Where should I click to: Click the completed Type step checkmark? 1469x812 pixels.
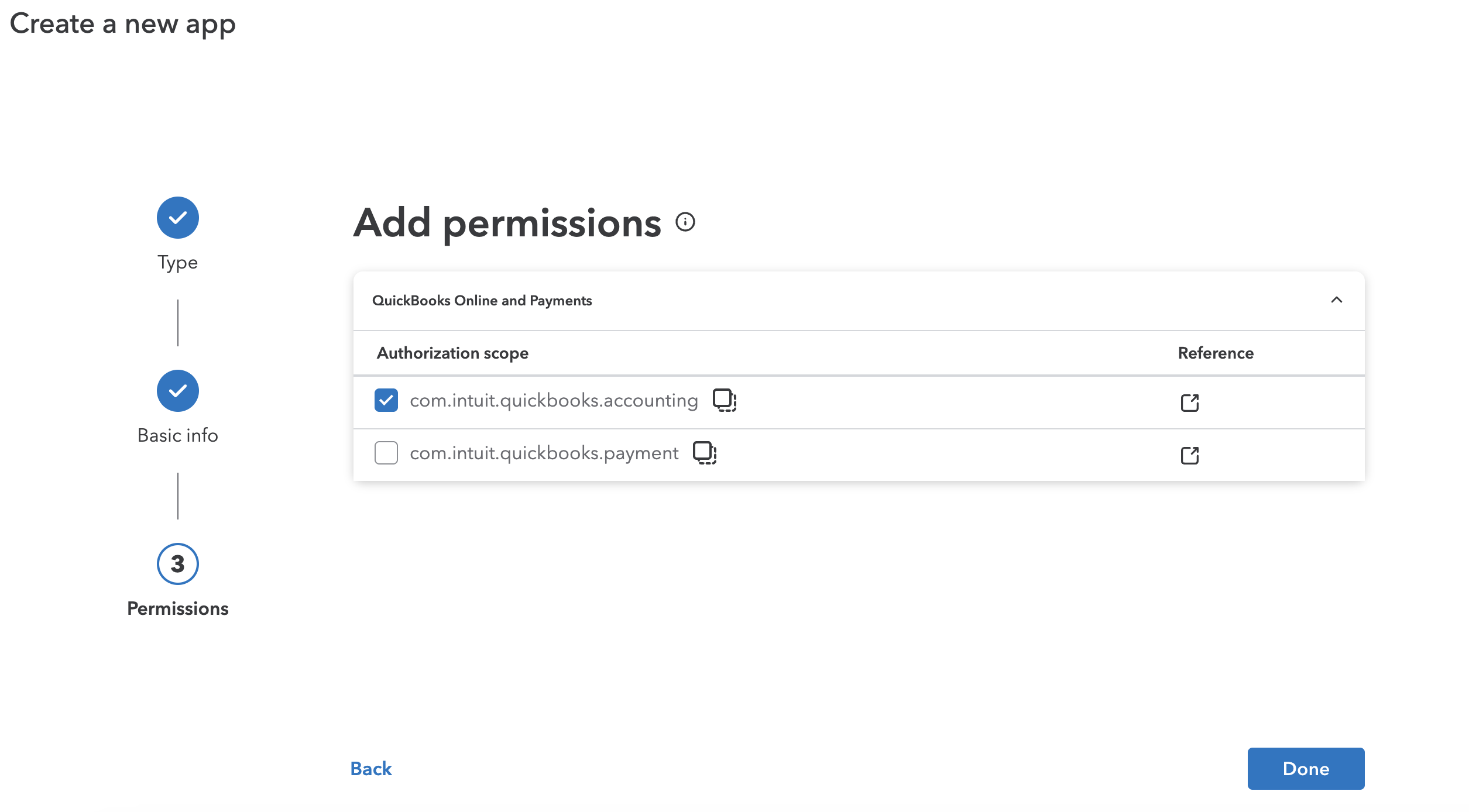click(x=178, y=218)
